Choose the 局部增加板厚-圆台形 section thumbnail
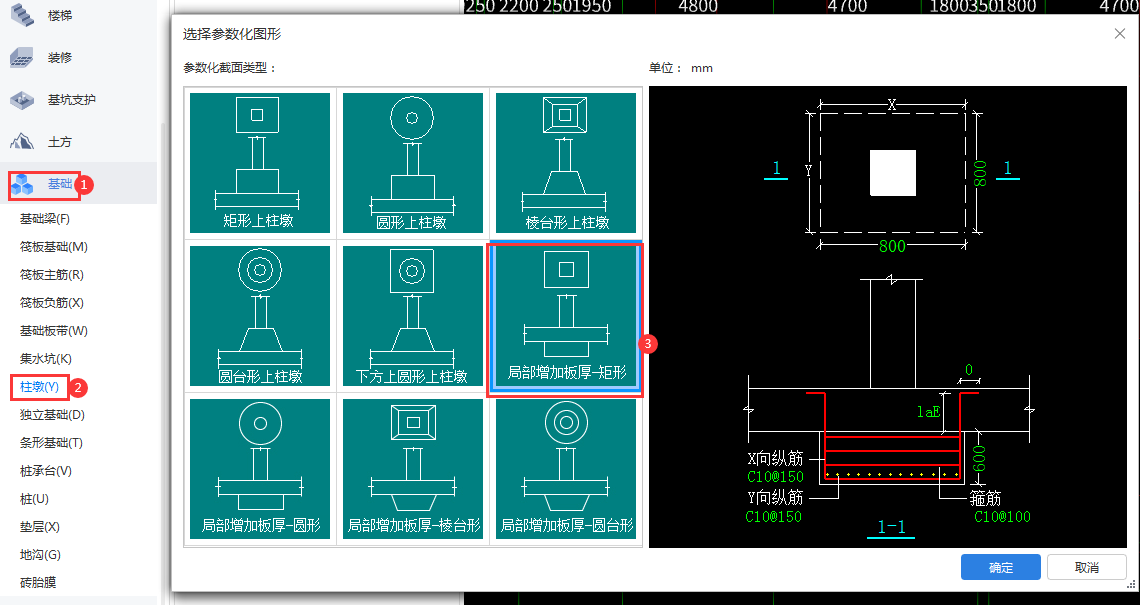 [x=566, y=469]
